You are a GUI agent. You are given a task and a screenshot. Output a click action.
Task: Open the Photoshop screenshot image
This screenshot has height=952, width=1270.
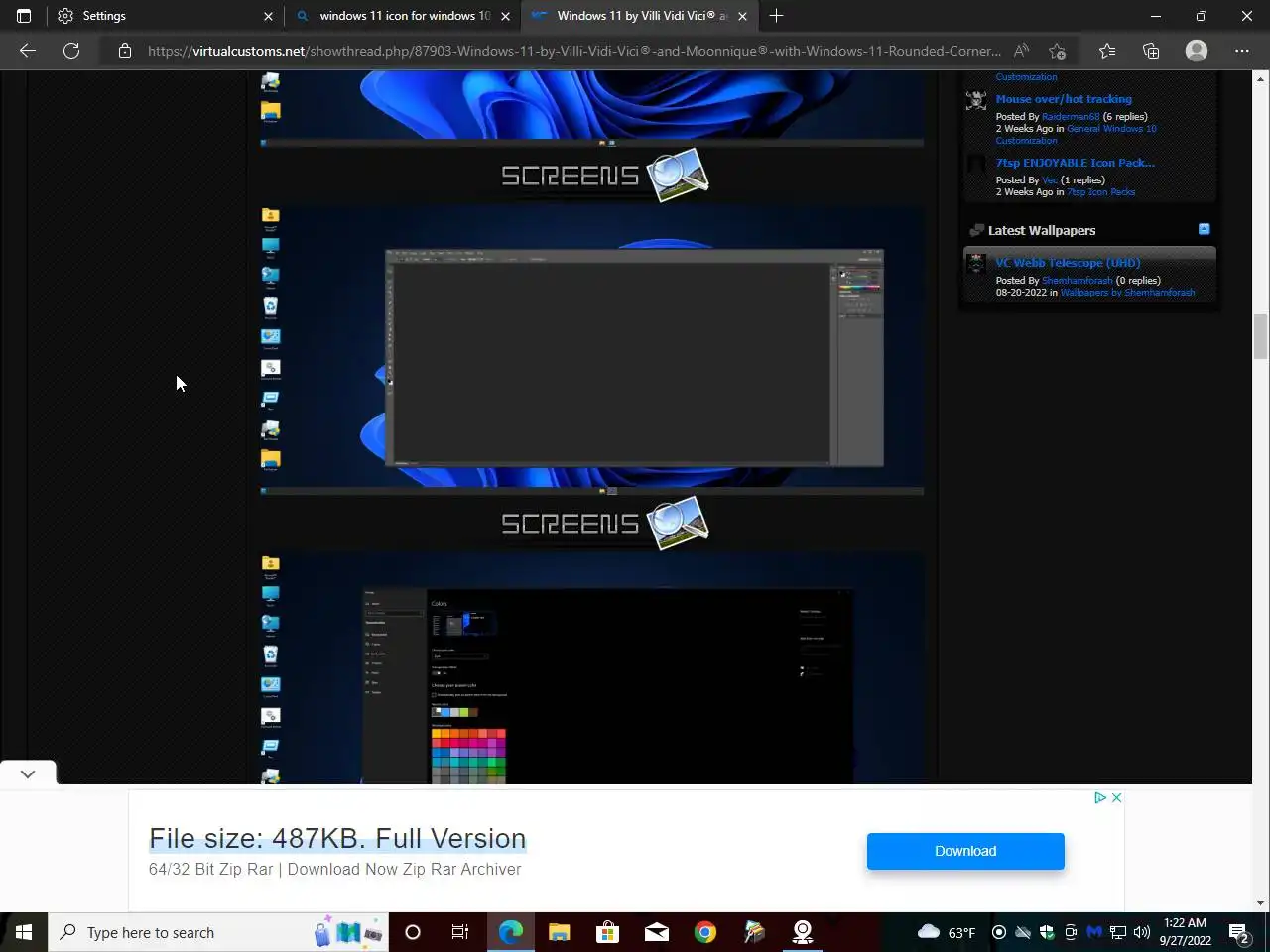[592, 349]
